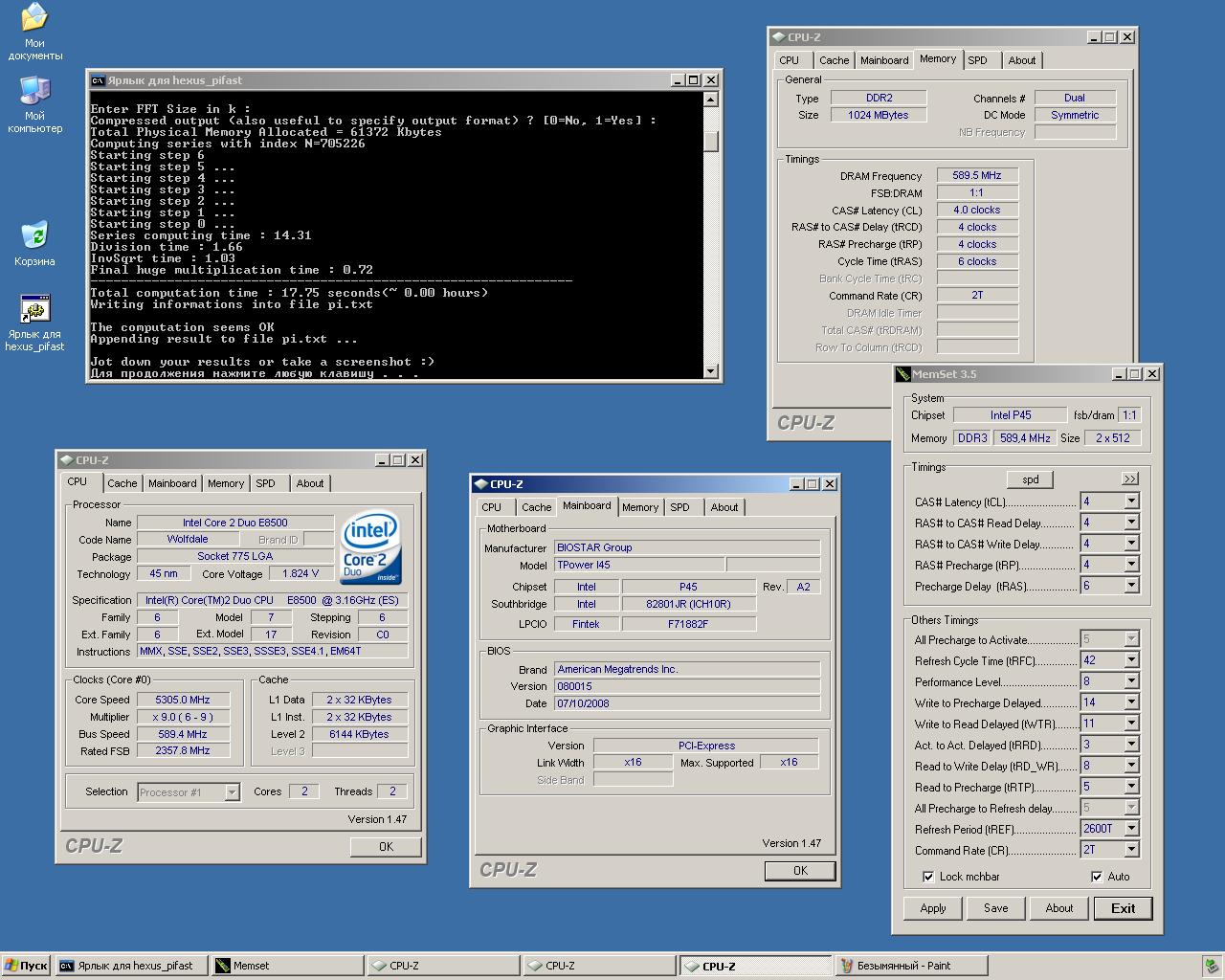
Task: Select Memory tab in CPU-Z Mainboard window
Action: point(640,507)
